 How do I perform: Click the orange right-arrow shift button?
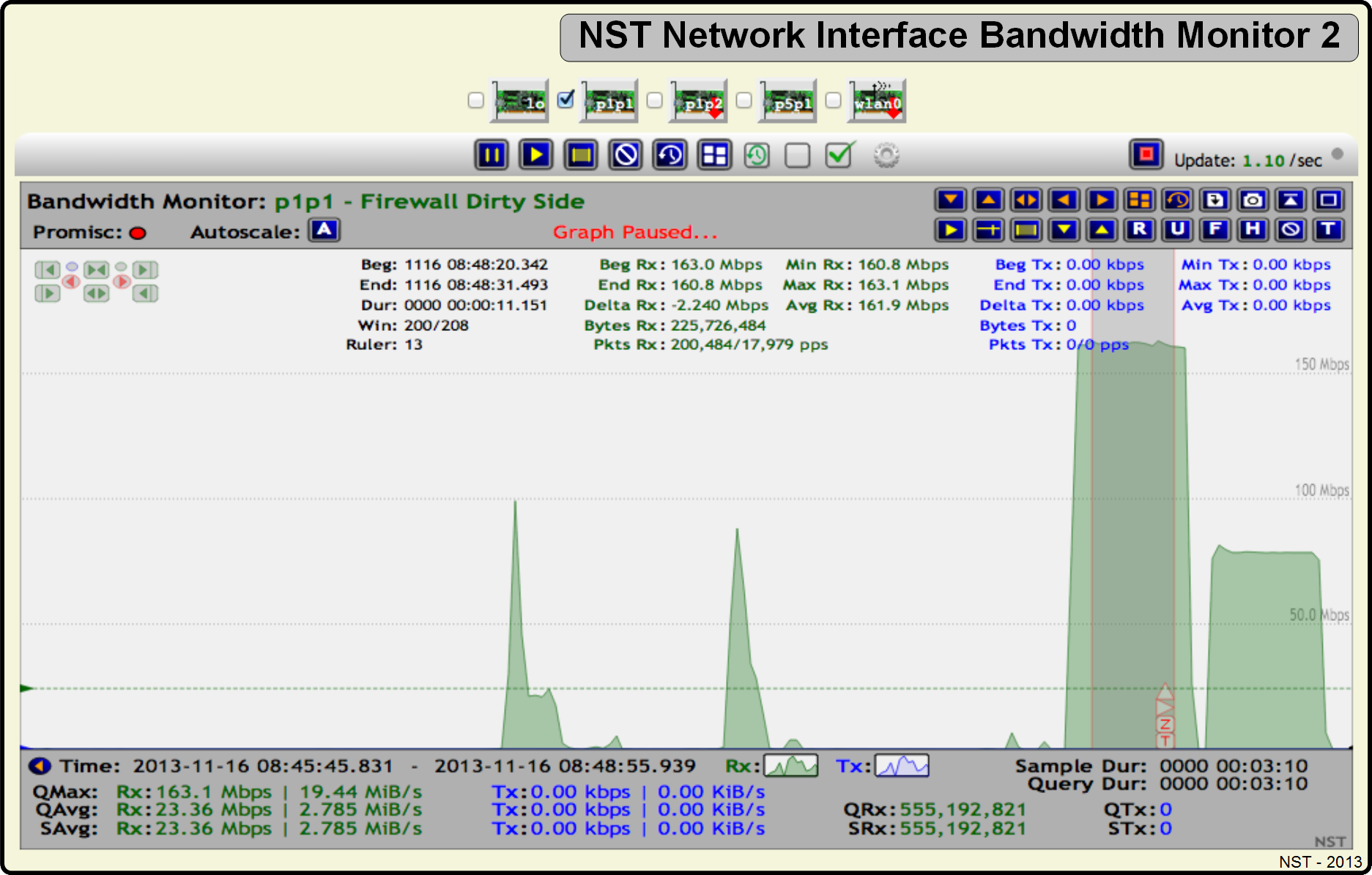click(x=1102, y=200)
